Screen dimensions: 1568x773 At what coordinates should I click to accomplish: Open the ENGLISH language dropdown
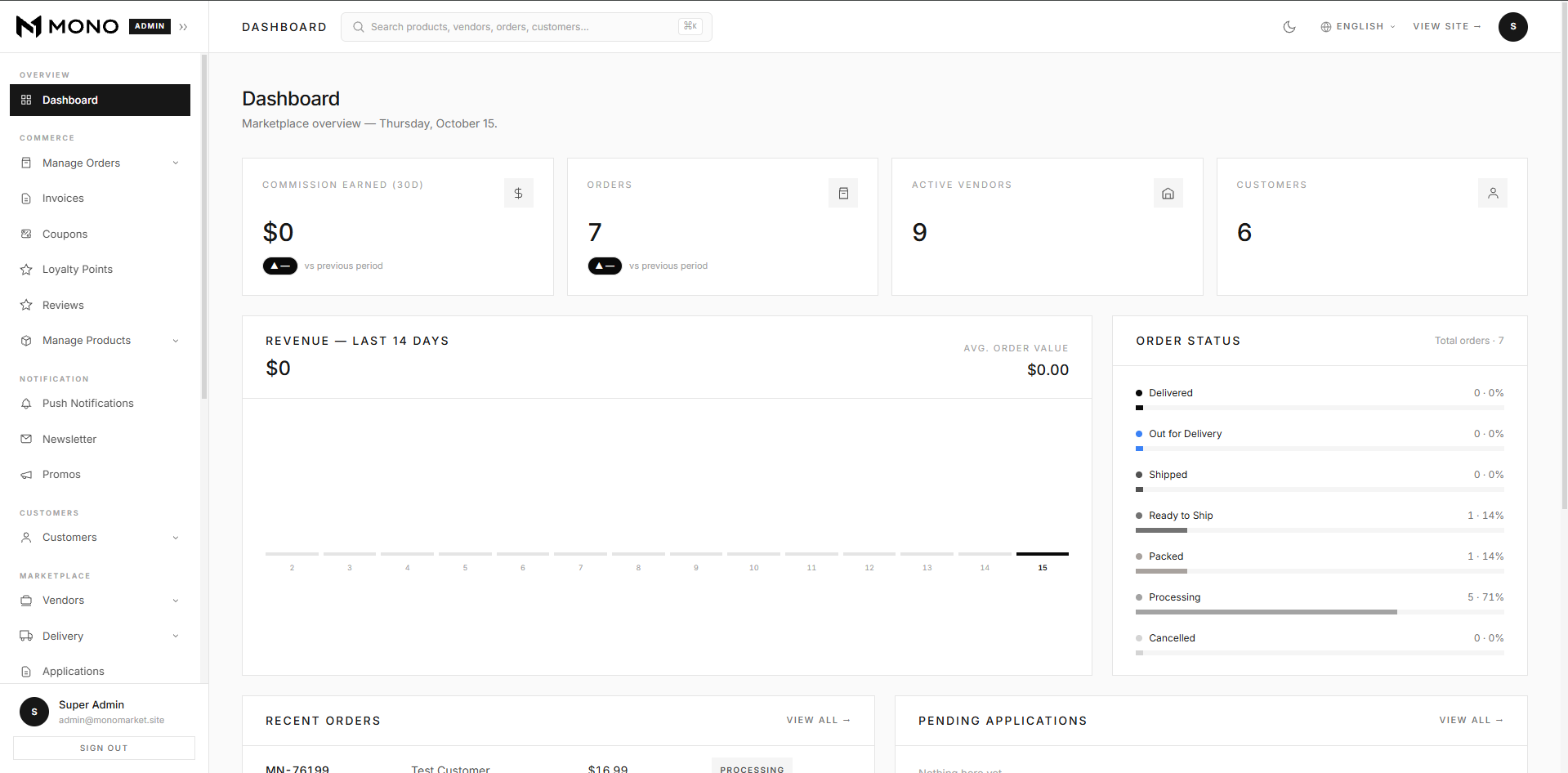tap(1358, 27)
